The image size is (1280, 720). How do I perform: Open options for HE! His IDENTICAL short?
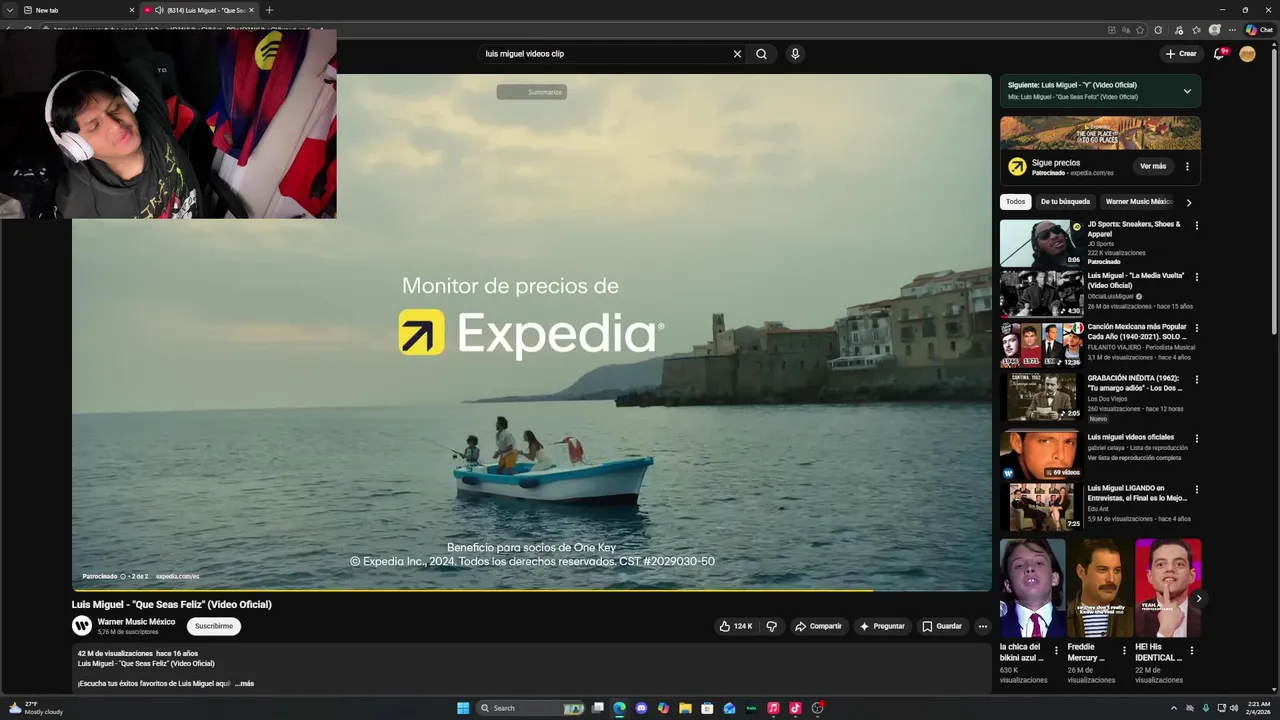(1191, 651)
